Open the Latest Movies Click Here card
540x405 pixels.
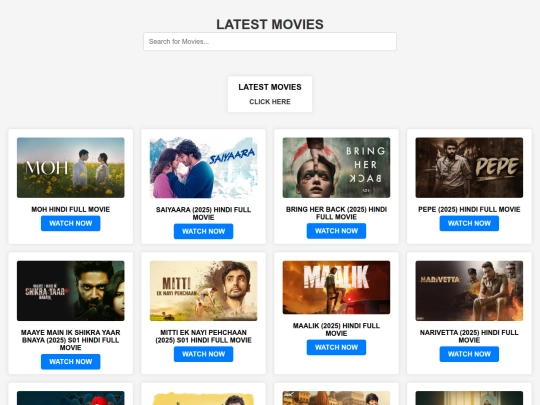270,94
